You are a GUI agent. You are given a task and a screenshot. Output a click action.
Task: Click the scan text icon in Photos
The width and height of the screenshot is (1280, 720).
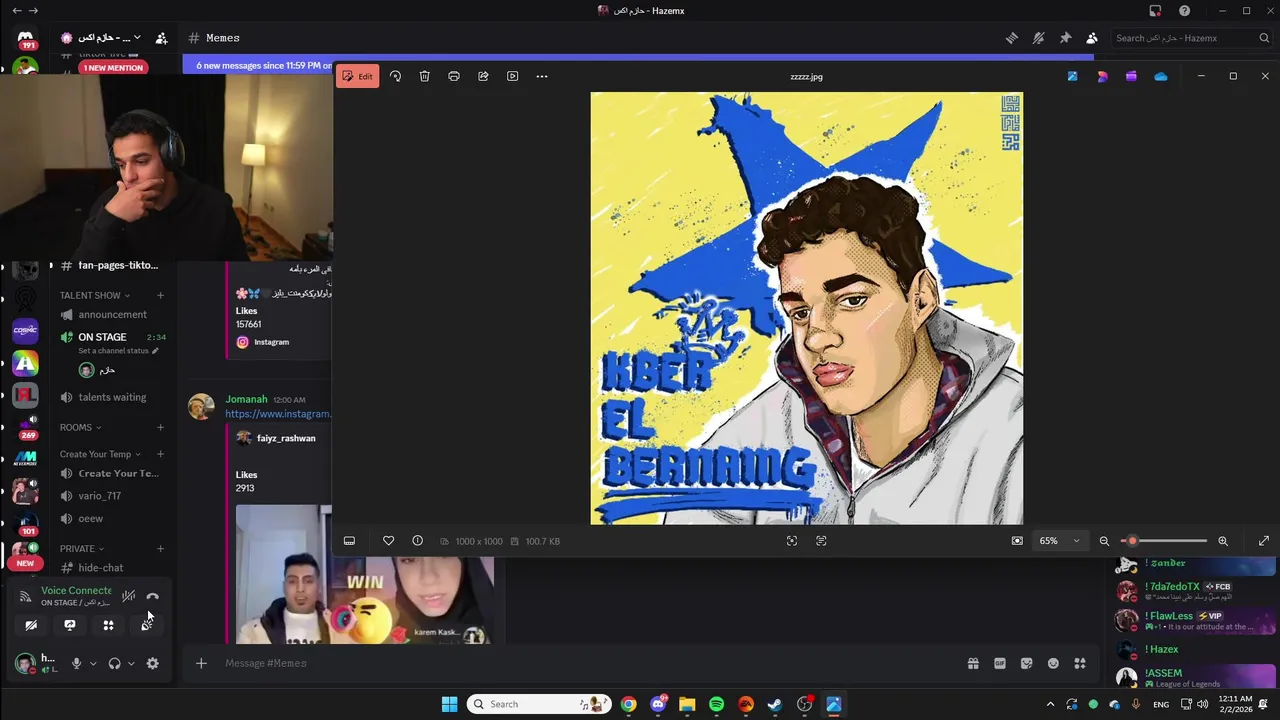[x=821, y=541]
